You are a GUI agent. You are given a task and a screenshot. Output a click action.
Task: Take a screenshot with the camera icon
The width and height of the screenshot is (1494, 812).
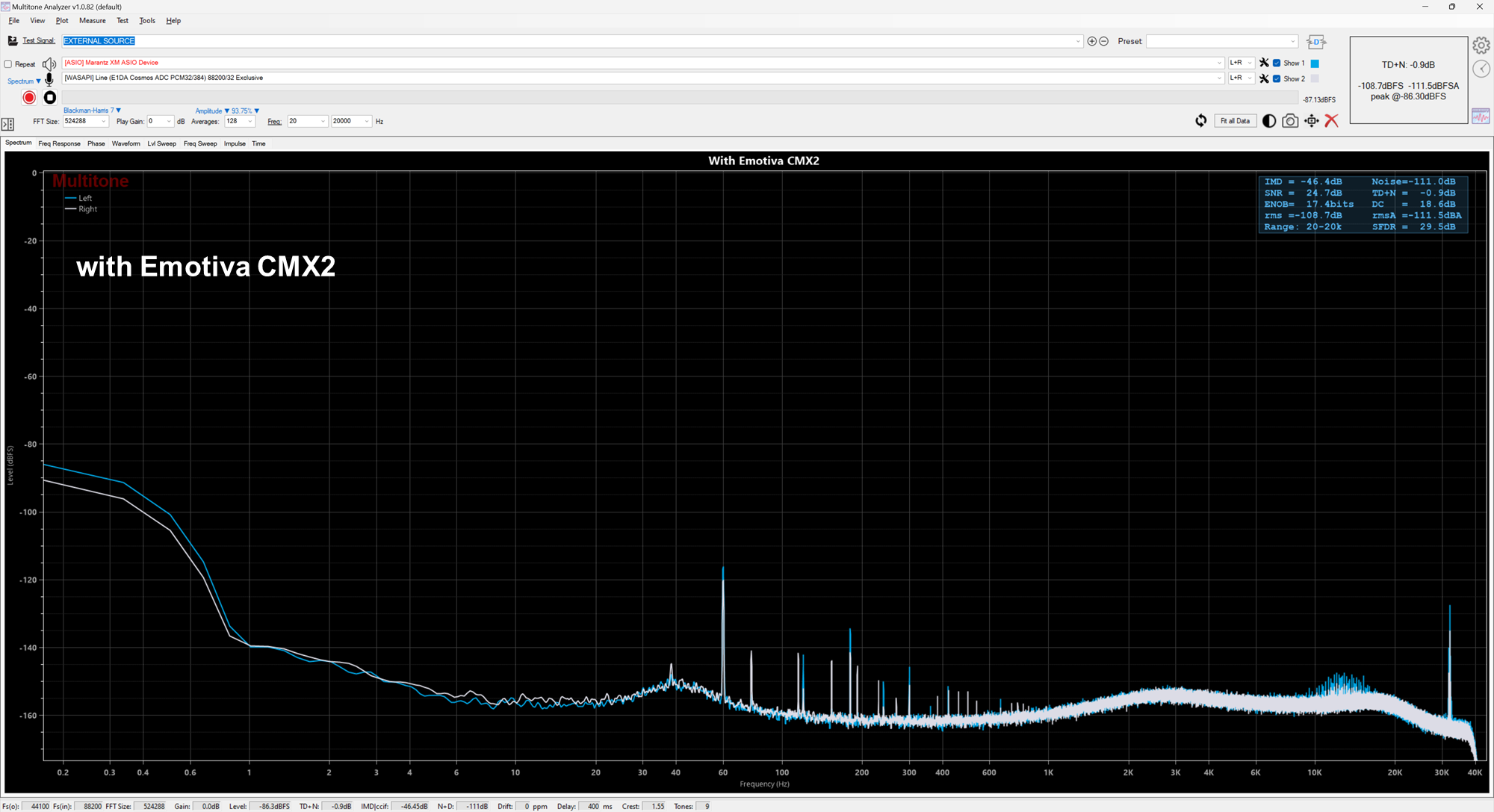tap(1290, 121)
